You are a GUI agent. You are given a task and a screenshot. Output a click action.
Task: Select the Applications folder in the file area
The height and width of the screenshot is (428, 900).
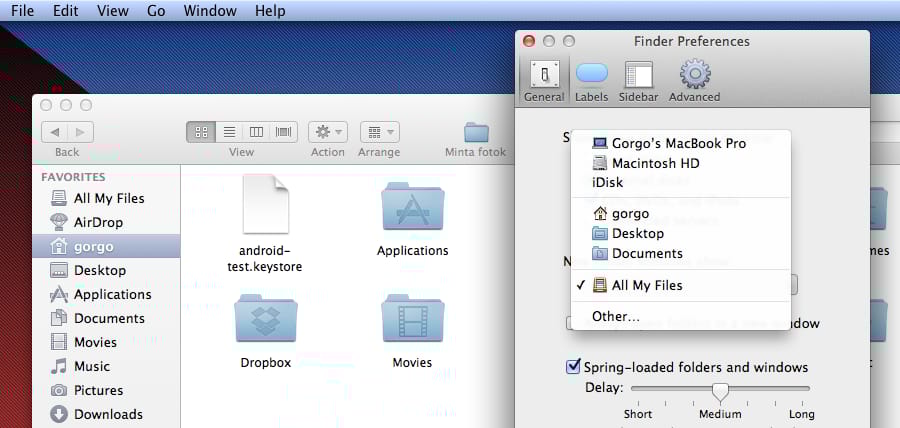[413, 206]
